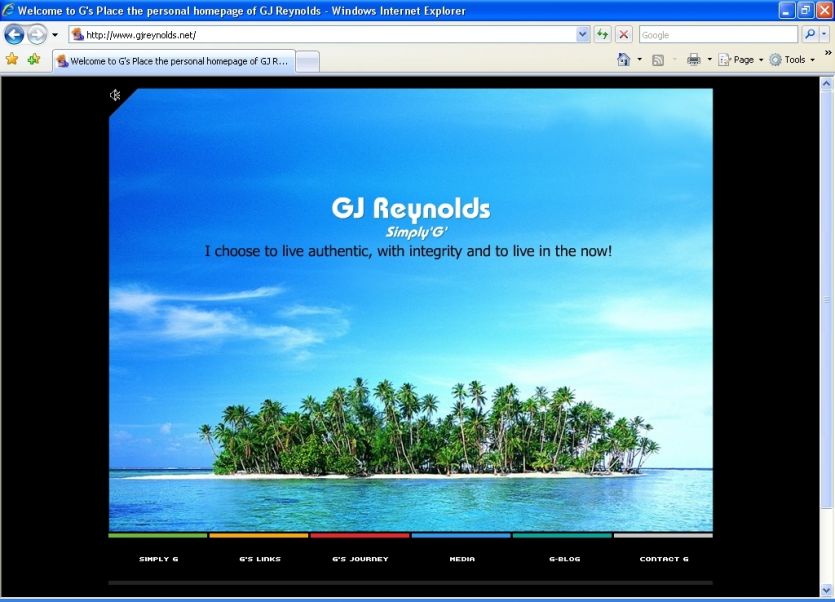Expand the address bar URL dropdown
Image resolution: width=835 pixels, height=602 pixels.
point(583,34)
